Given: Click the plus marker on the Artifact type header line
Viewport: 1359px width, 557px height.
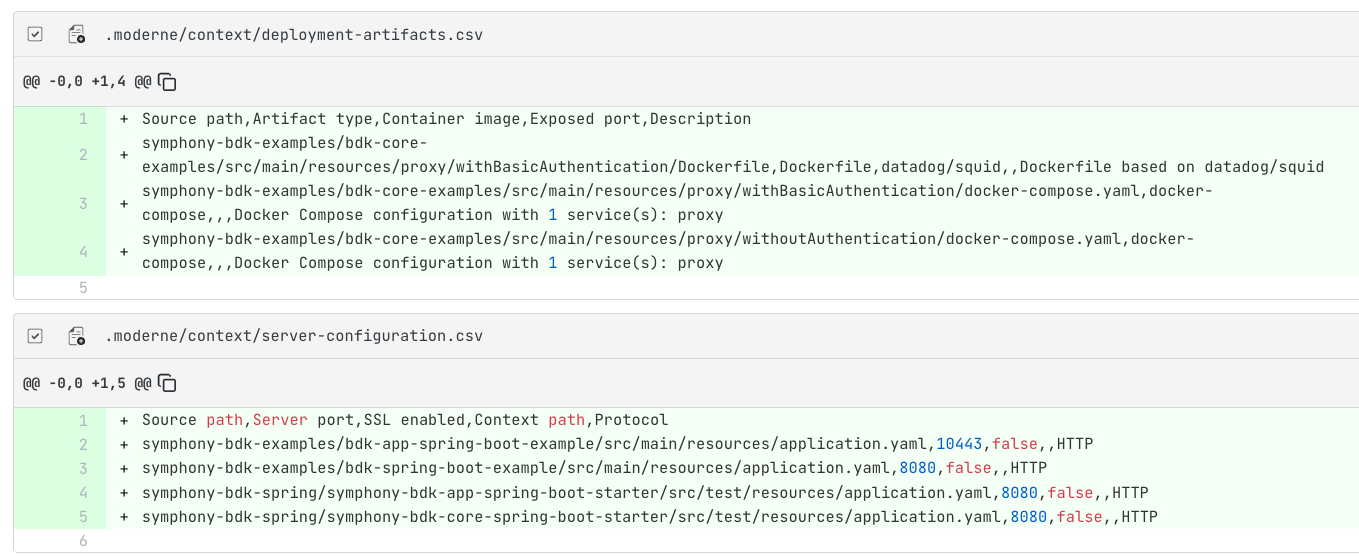Looking at the screenshot, I should (124, 119).
